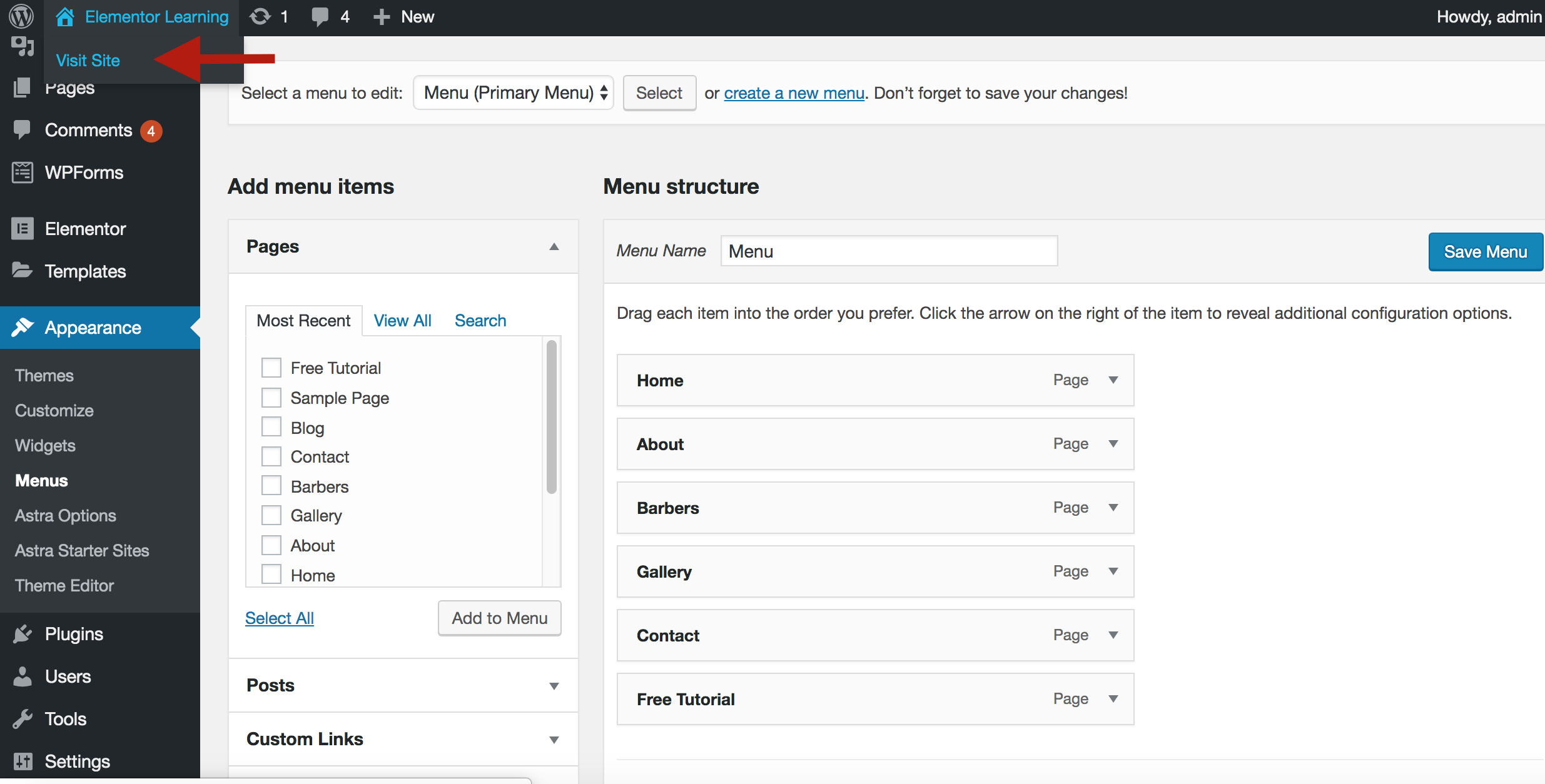This screenshot has width=1545, height=784.
Task: Check the Free Tutorial page checkbox
Action: click(271, 368)
